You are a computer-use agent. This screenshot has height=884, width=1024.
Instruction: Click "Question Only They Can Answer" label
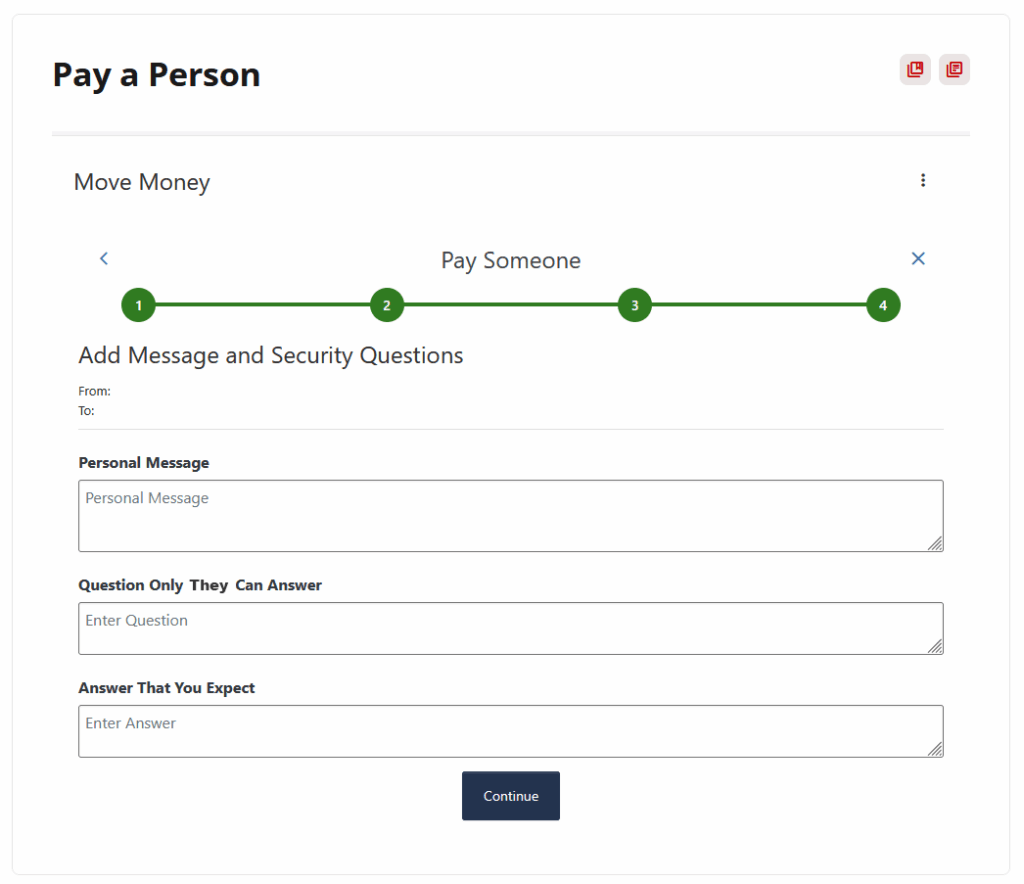click(200, 585)
